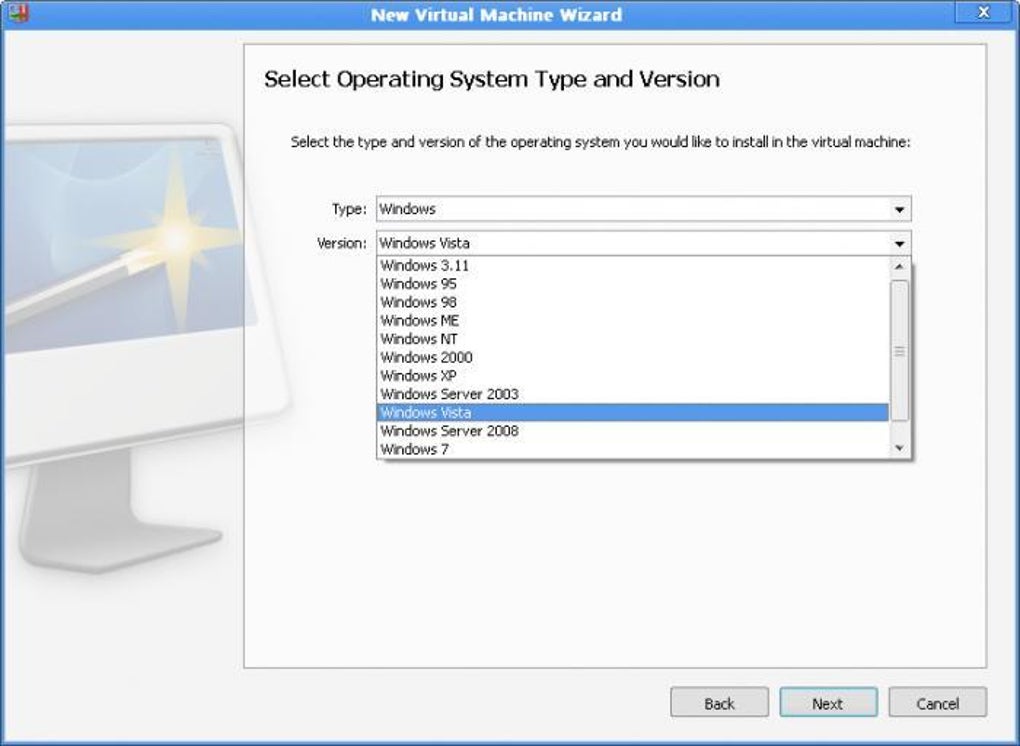Select Windows 2000 entry
The width and height of the screenshot is (1020, 746).
click(633, 357)
